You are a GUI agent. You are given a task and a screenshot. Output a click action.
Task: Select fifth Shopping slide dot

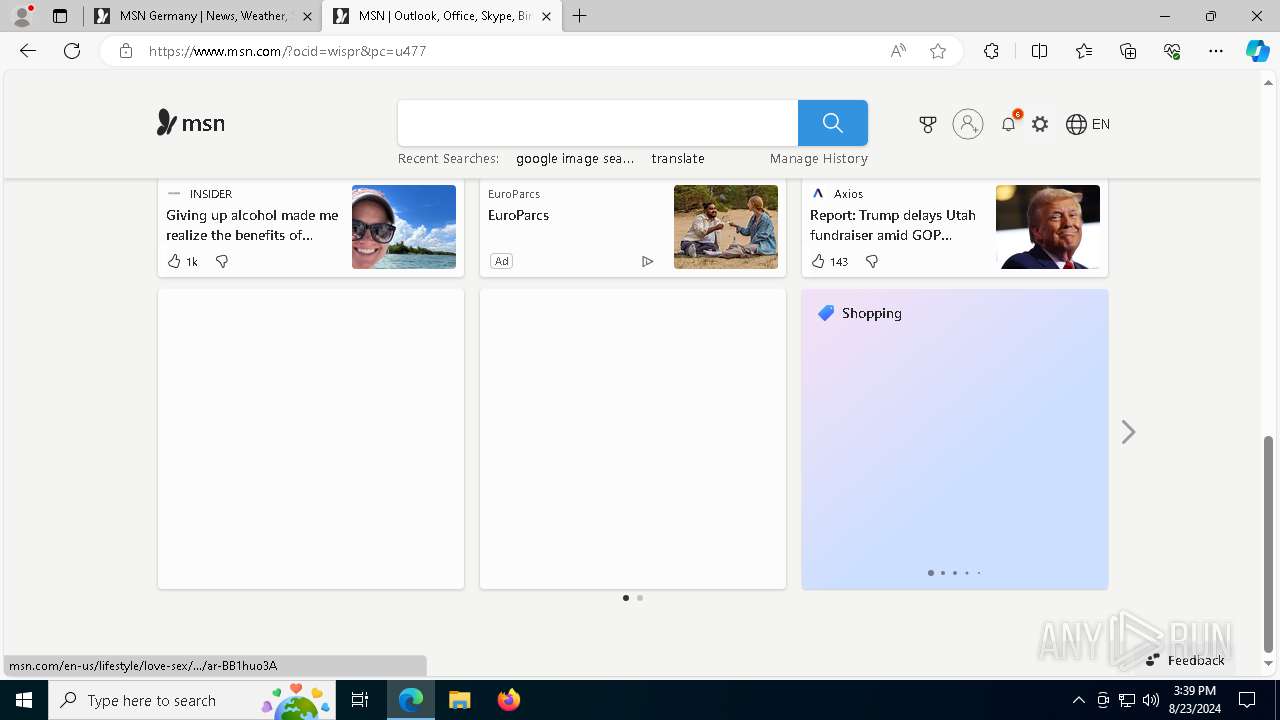[x=979, y=573]
